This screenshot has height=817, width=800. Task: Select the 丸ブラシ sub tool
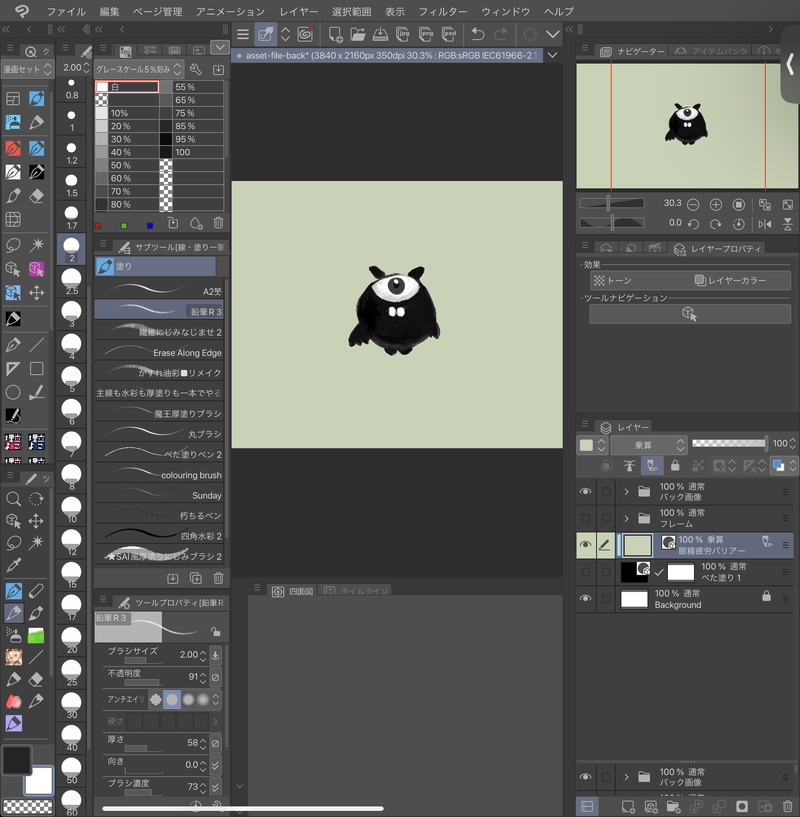click(x=159, y=434)
